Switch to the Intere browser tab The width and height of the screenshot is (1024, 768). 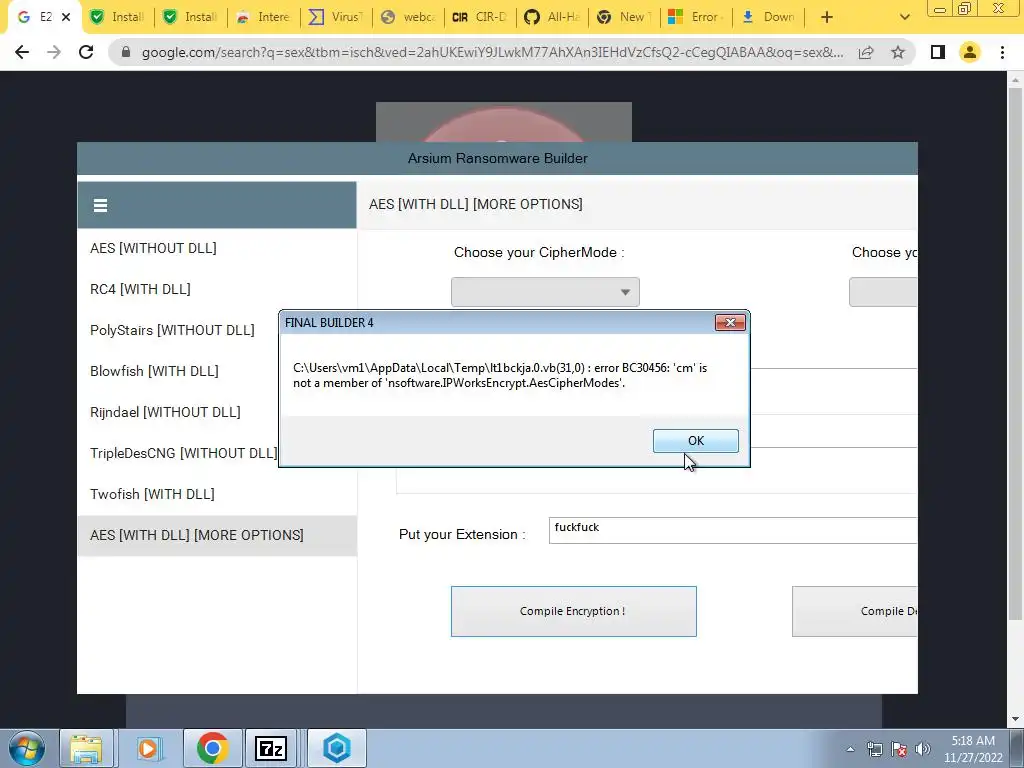(x=263, y=17)
